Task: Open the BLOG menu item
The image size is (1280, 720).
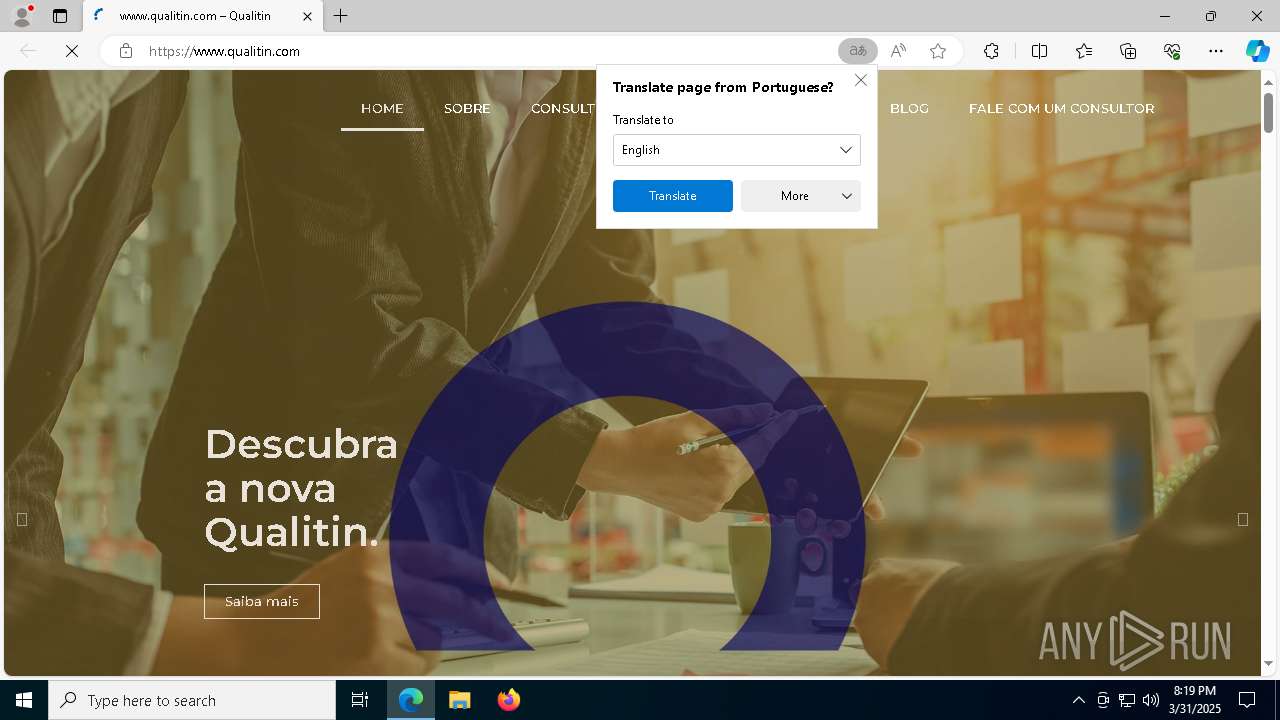Action: coord(909,108)
